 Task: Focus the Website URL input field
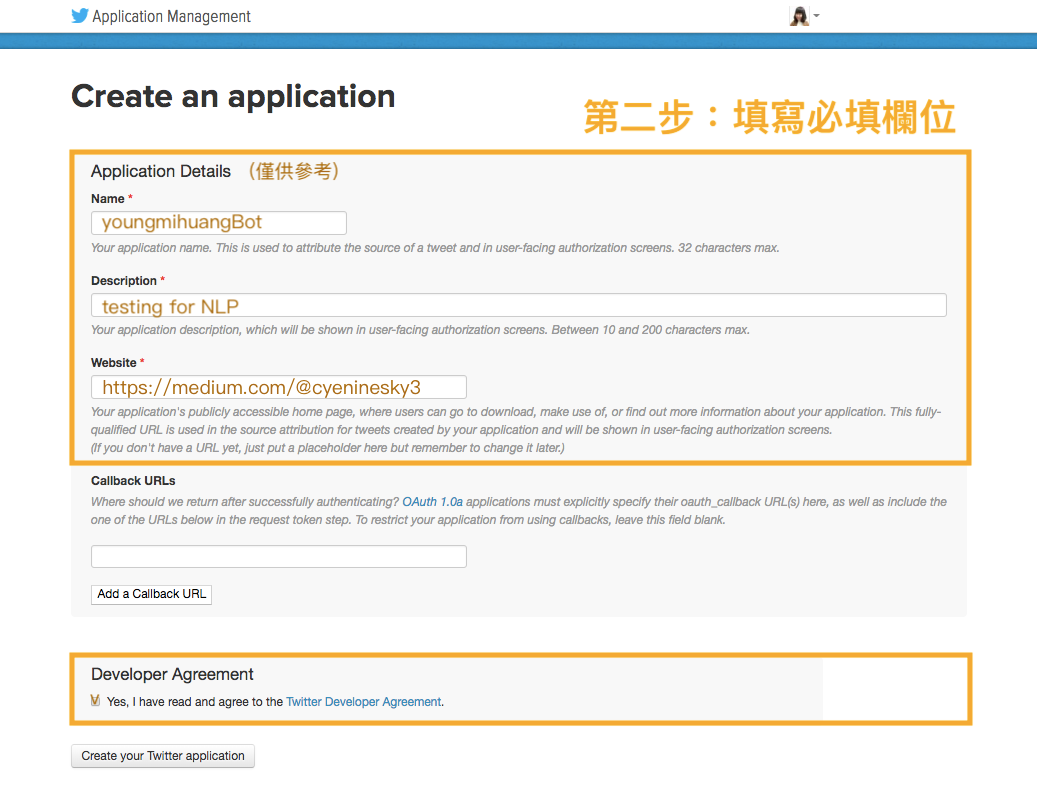pyautogui.click(x=278, y=387)
